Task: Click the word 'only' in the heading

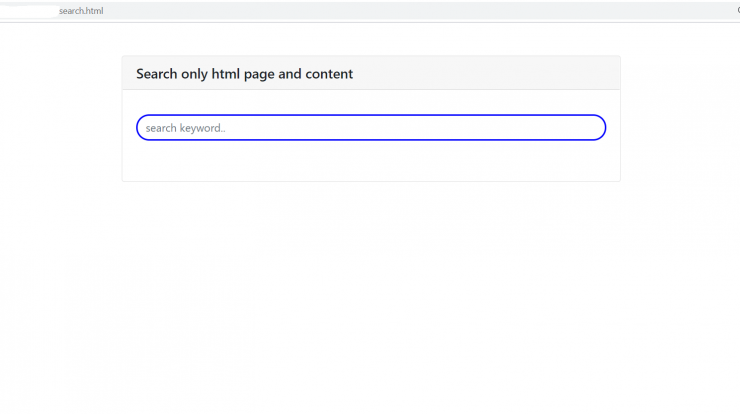Action: coord(194,74)
